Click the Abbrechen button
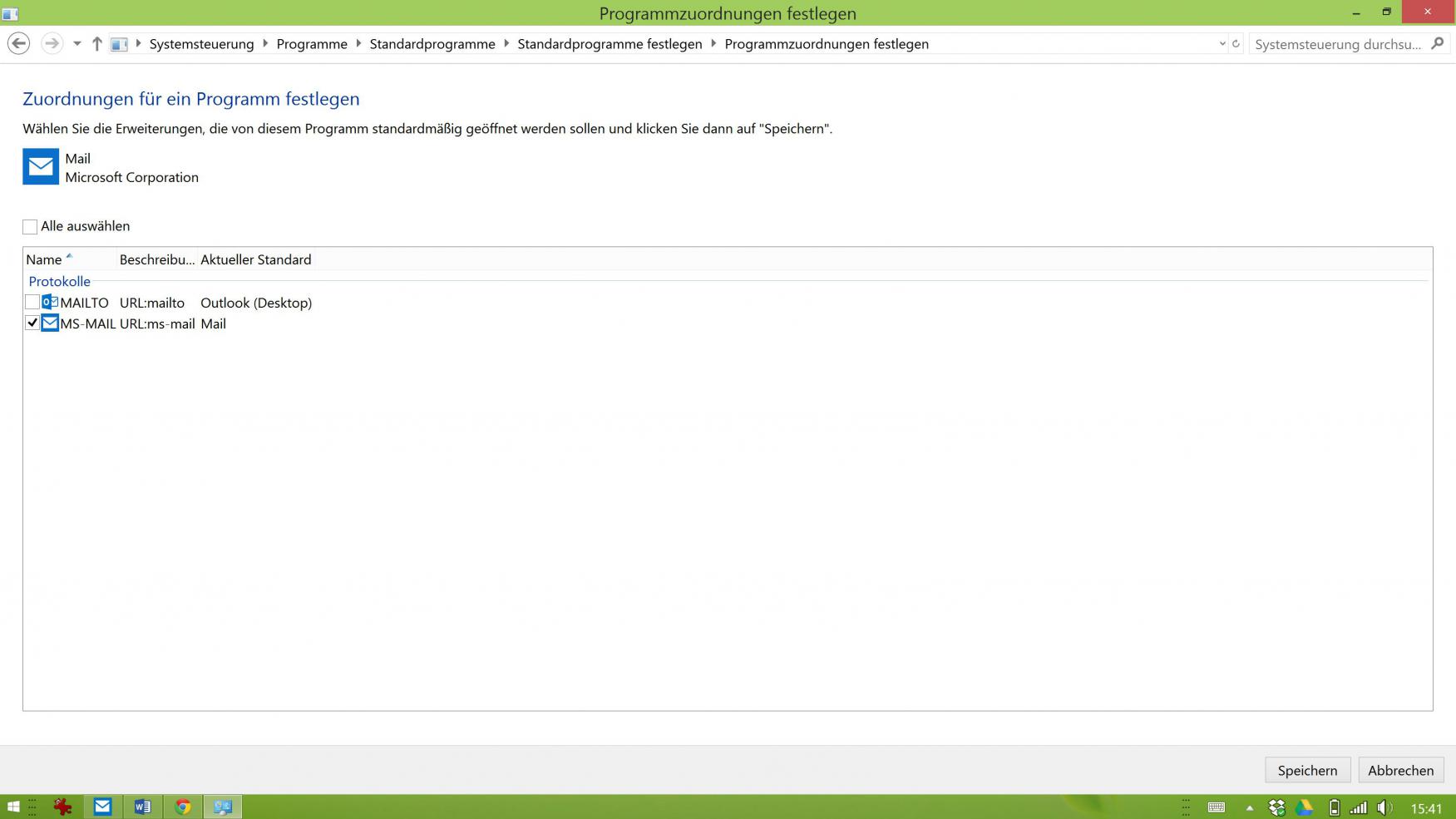This screenshot has height=819, width=1456. tap(1400, 770)
